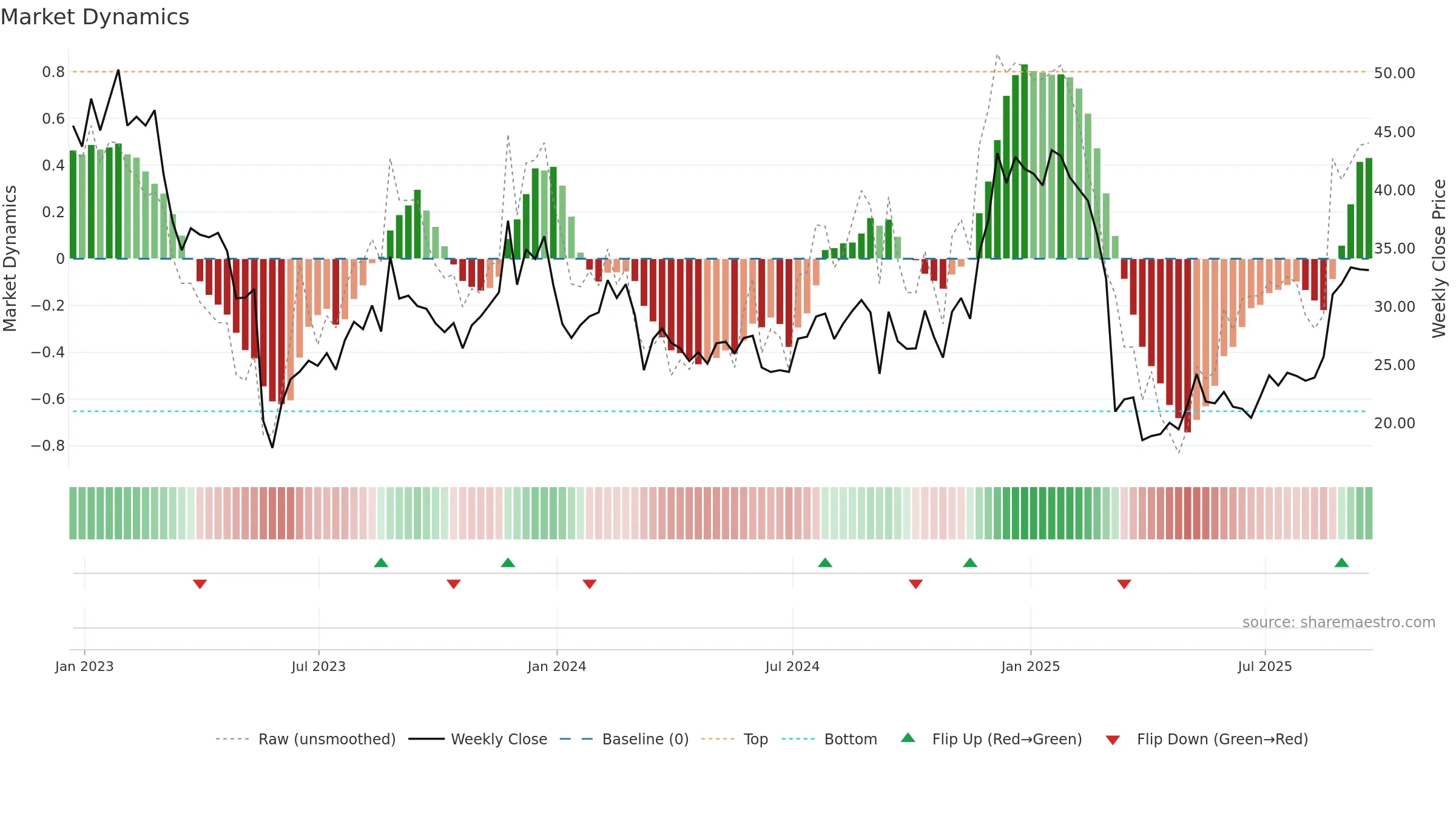Viewport: 1456px width, 819px height.
Task: Click the first red flip-down marker in early 2023
Action: pos(200,584)
